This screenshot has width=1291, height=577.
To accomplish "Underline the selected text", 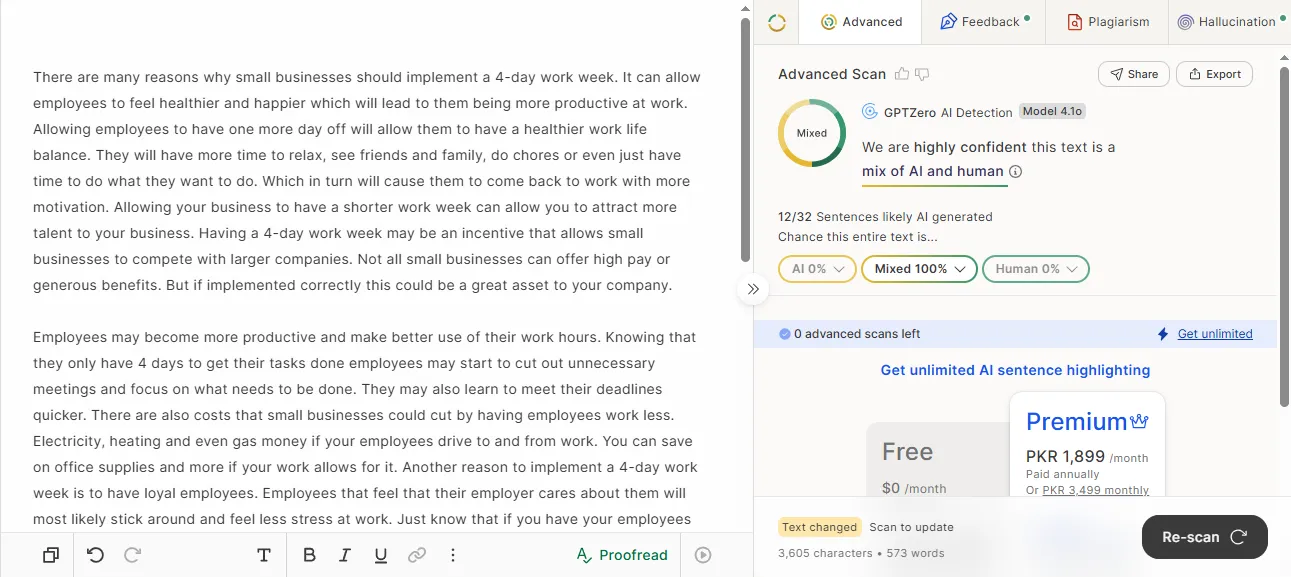I will pos(380,555).
